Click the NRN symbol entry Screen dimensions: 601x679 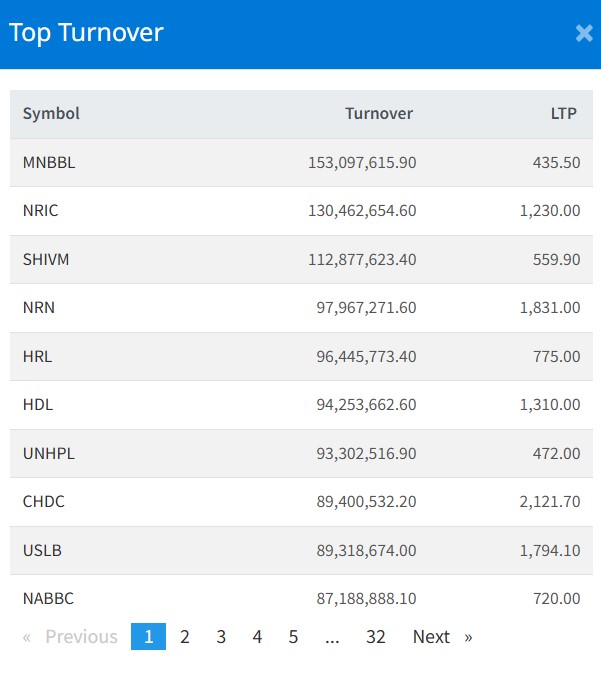pos(39,308)
